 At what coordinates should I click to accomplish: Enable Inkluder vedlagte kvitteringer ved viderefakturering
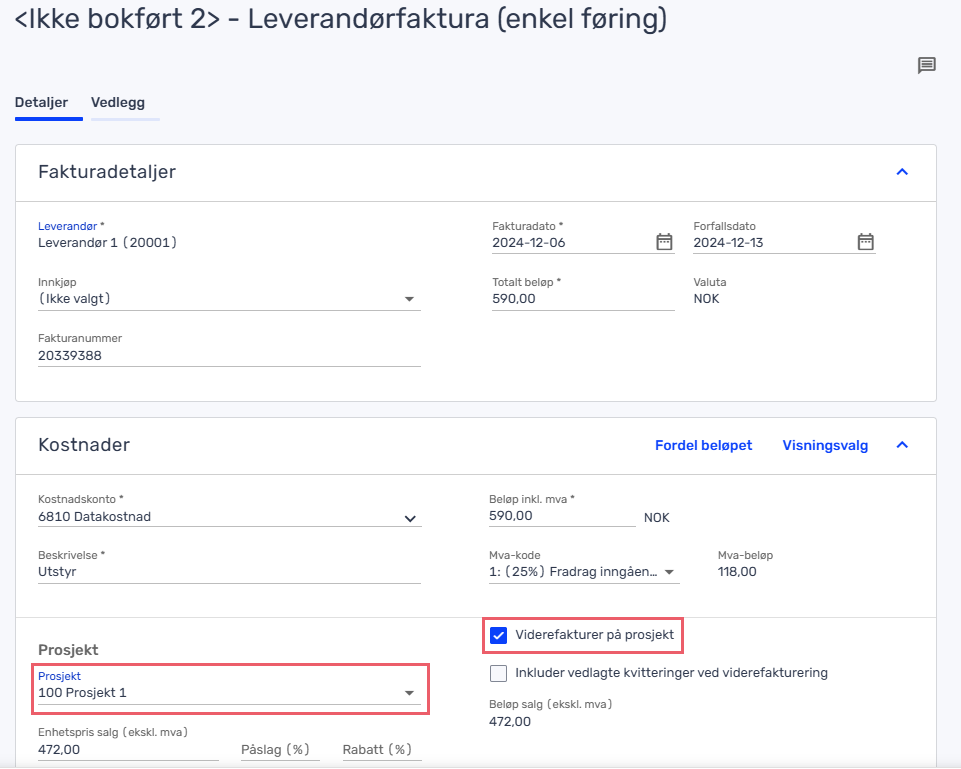pyautogui.click(x=498, y=673)
